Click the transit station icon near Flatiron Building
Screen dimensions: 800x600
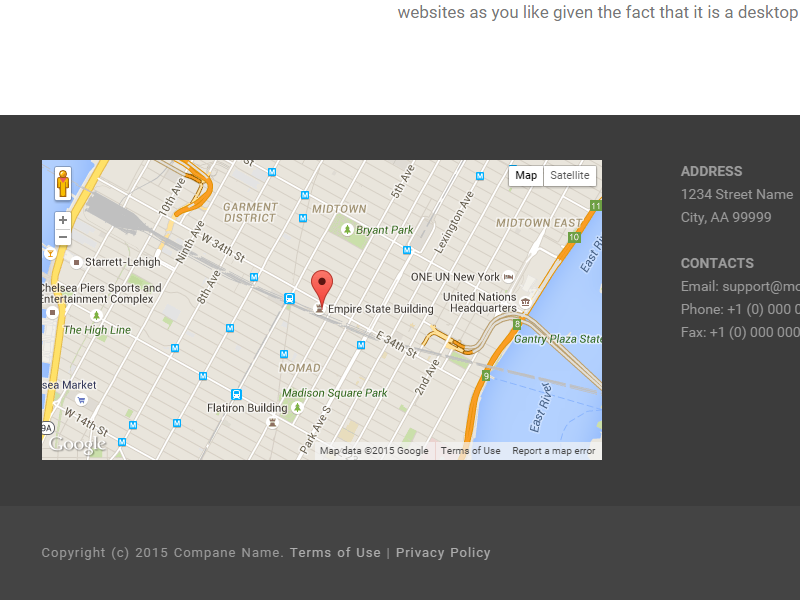click(x=236, y=394)
